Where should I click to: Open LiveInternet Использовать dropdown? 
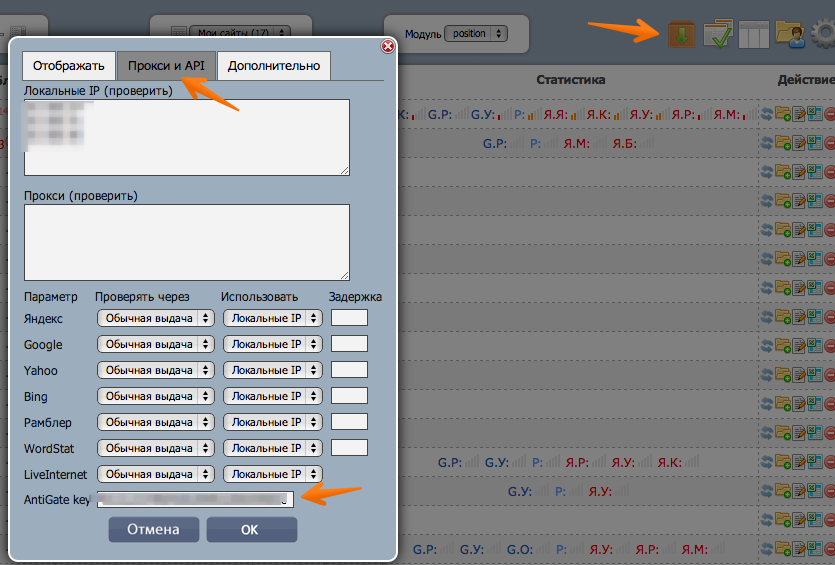273,474
